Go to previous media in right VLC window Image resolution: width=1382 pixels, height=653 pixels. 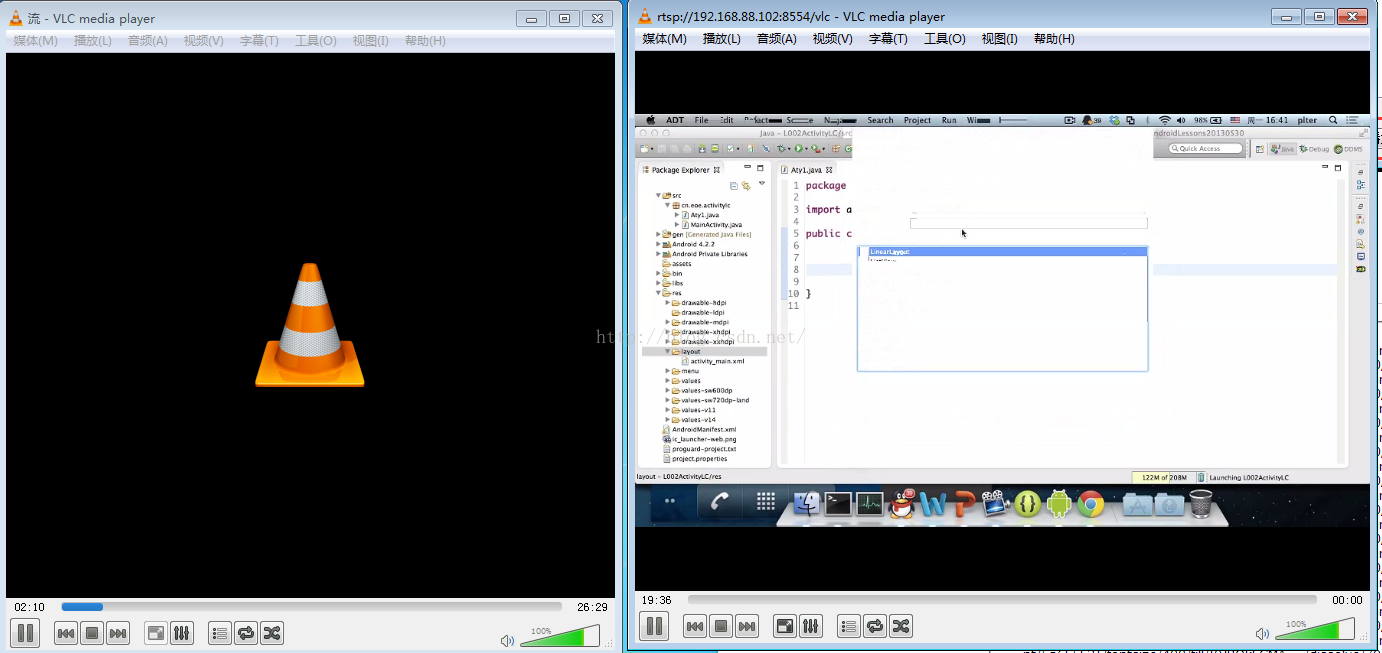tap(695, 626)
